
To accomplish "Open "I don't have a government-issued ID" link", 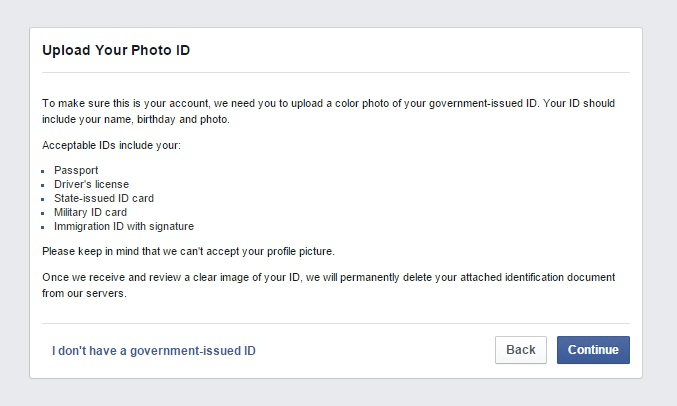I will tap(153, 351).
